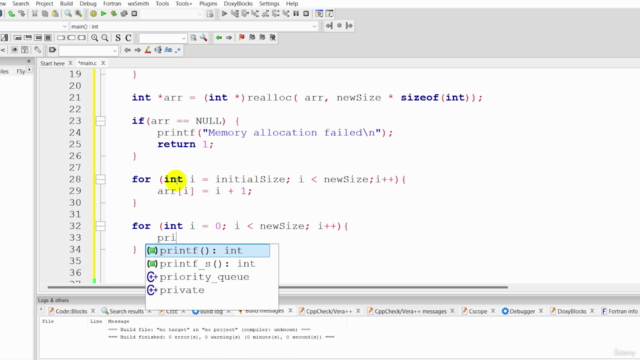The image size is (640, 360).
Task: Open the search text combo box
Action: click(x=162, y=38)
